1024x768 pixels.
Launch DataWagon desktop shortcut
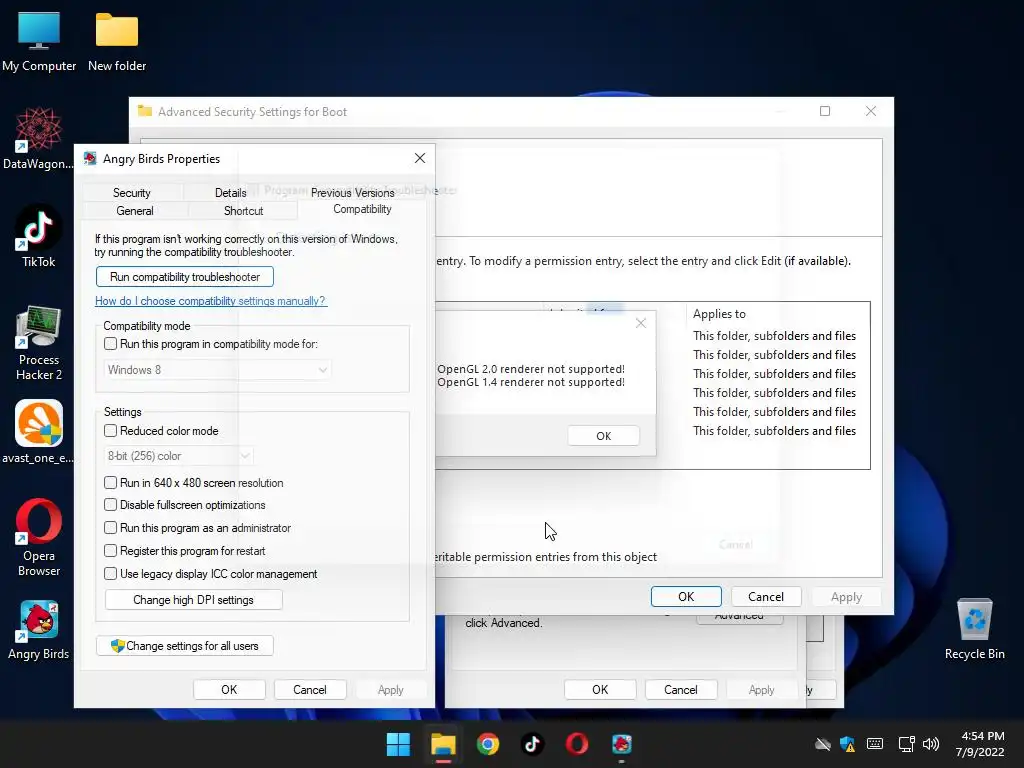[x=39, y=138]
